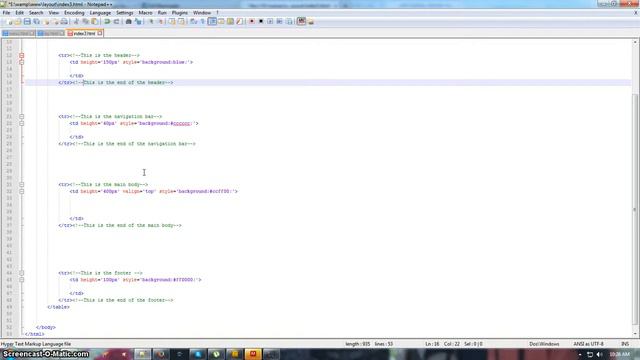640x360 pixels.
Task: Click the Paste clipboard icon
Action: pyautogui.click(x=94, y=22)
